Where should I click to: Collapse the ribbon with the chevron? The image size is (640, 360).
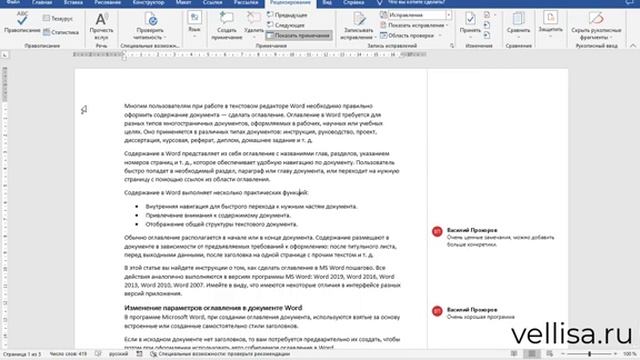tap(633, 46)
